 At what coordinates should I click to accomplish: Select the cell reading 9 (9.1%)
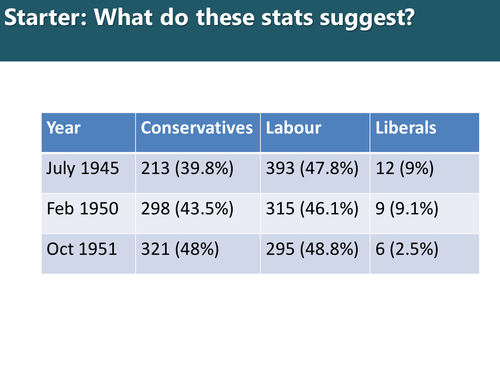click(425, 213)
